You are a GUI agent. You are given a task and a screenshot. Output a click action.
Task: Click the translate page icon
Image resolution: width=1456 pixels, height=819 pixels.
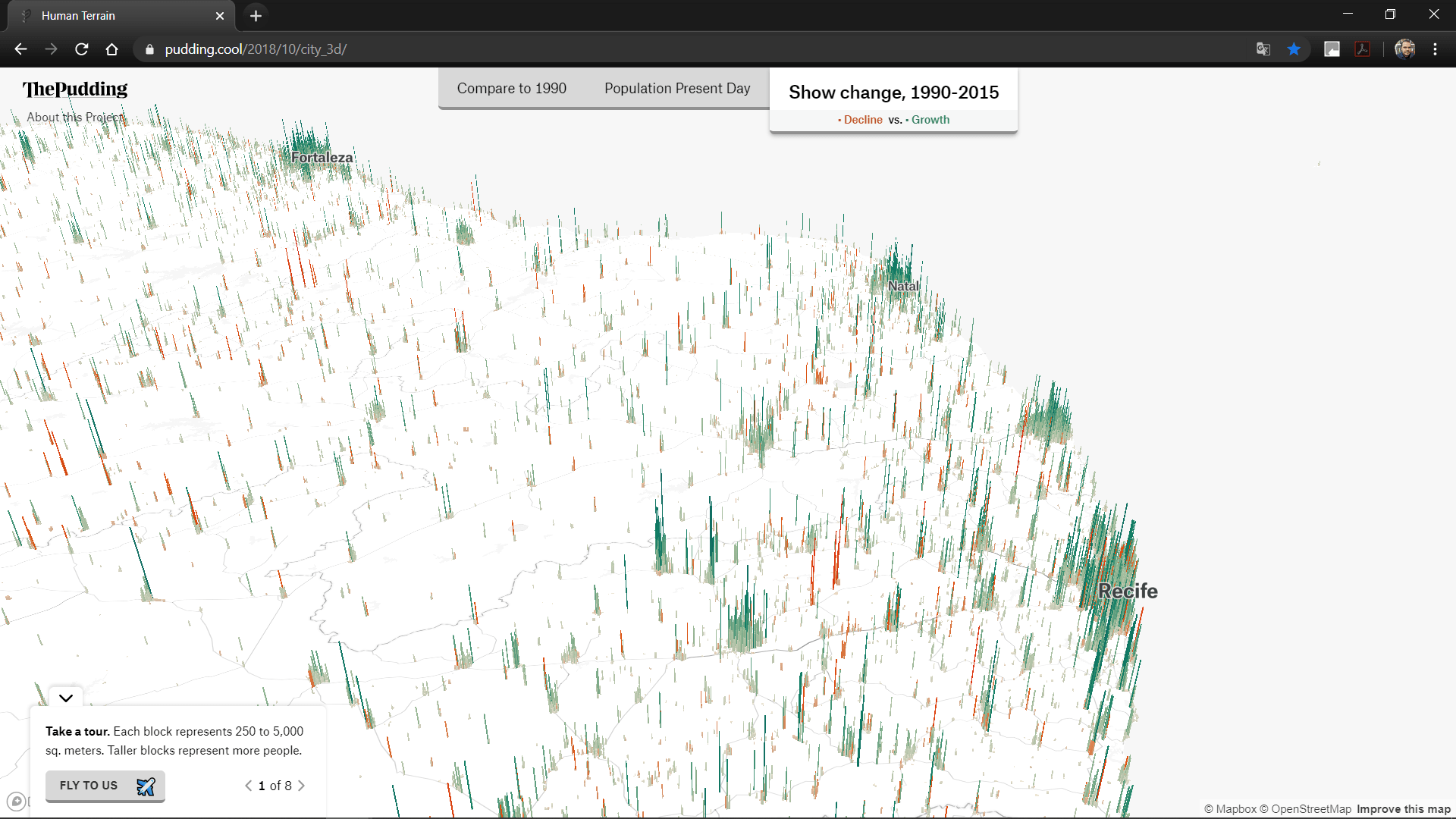click(1263, 49)
